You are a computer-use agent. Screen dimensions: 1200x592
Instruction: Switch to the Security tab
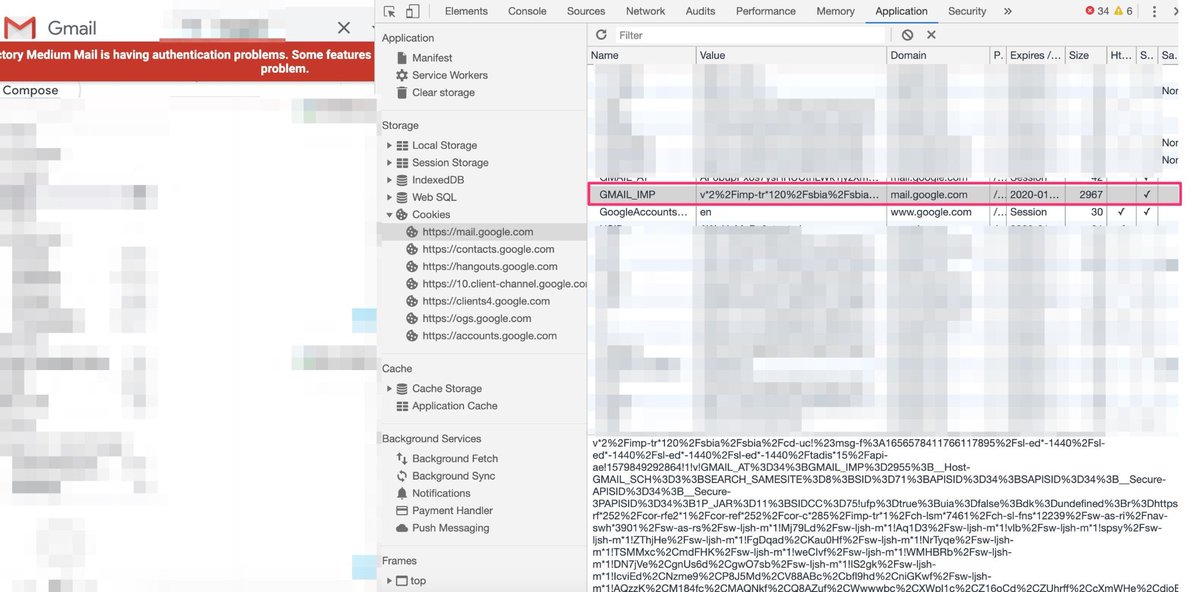click(x=967, y=11)
